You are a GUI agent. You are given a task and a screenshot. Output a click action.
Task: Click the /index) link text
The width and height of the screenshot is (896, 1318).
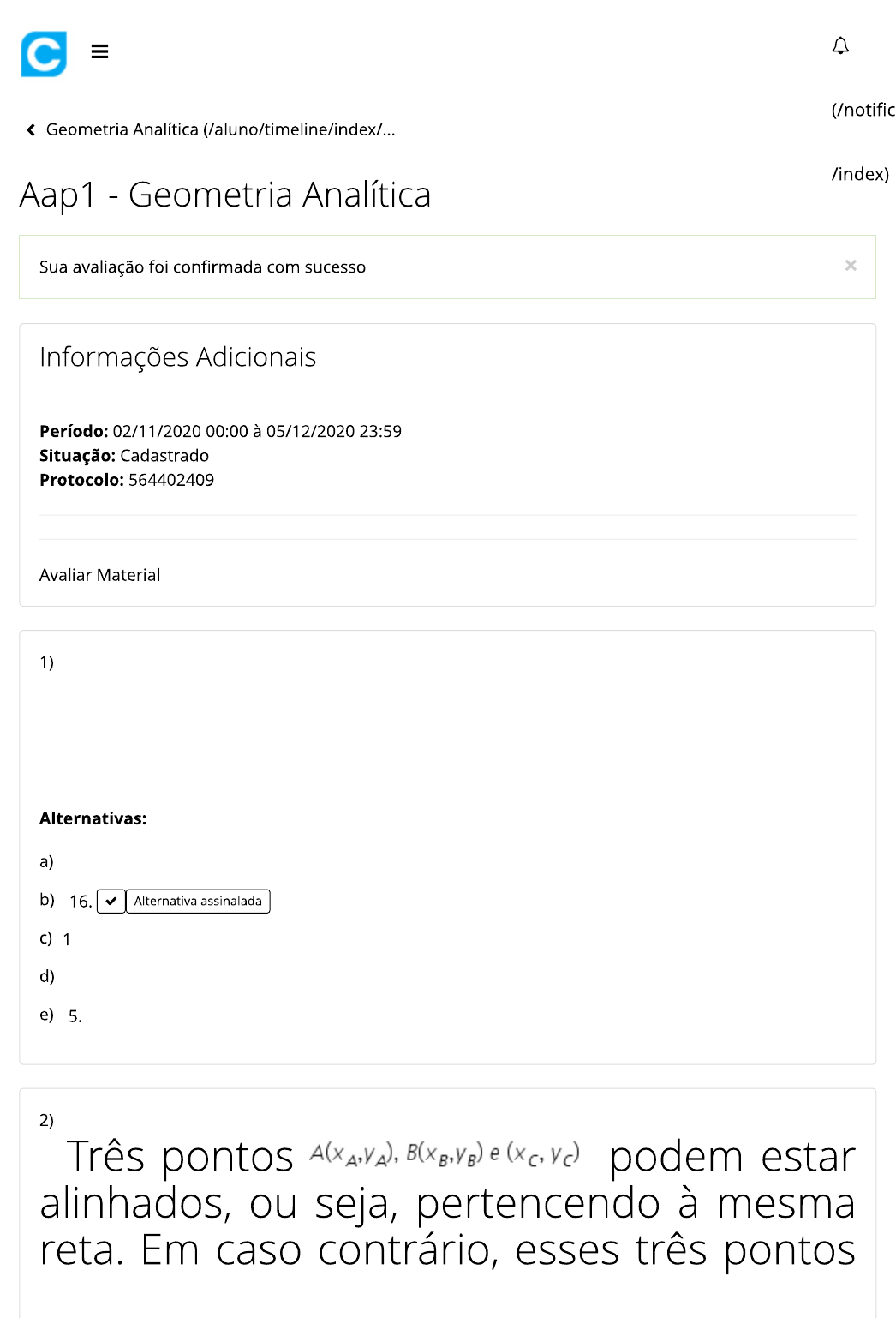[x=860, y=174]
